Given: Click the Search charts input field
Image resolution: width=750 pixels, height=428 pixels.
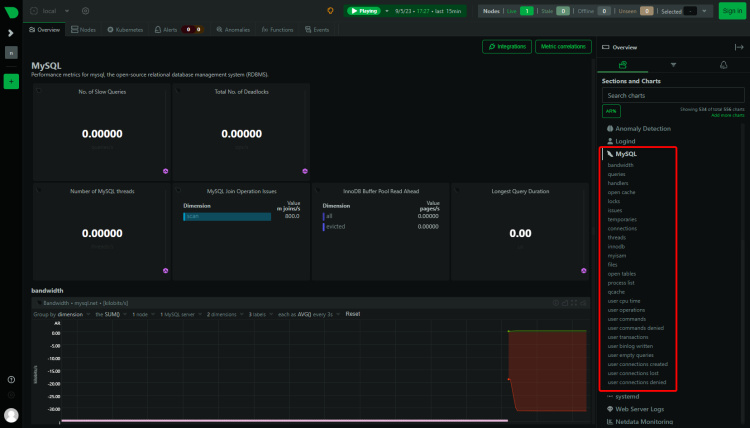Looking at the screenshot, I should (x=660, y=95).
